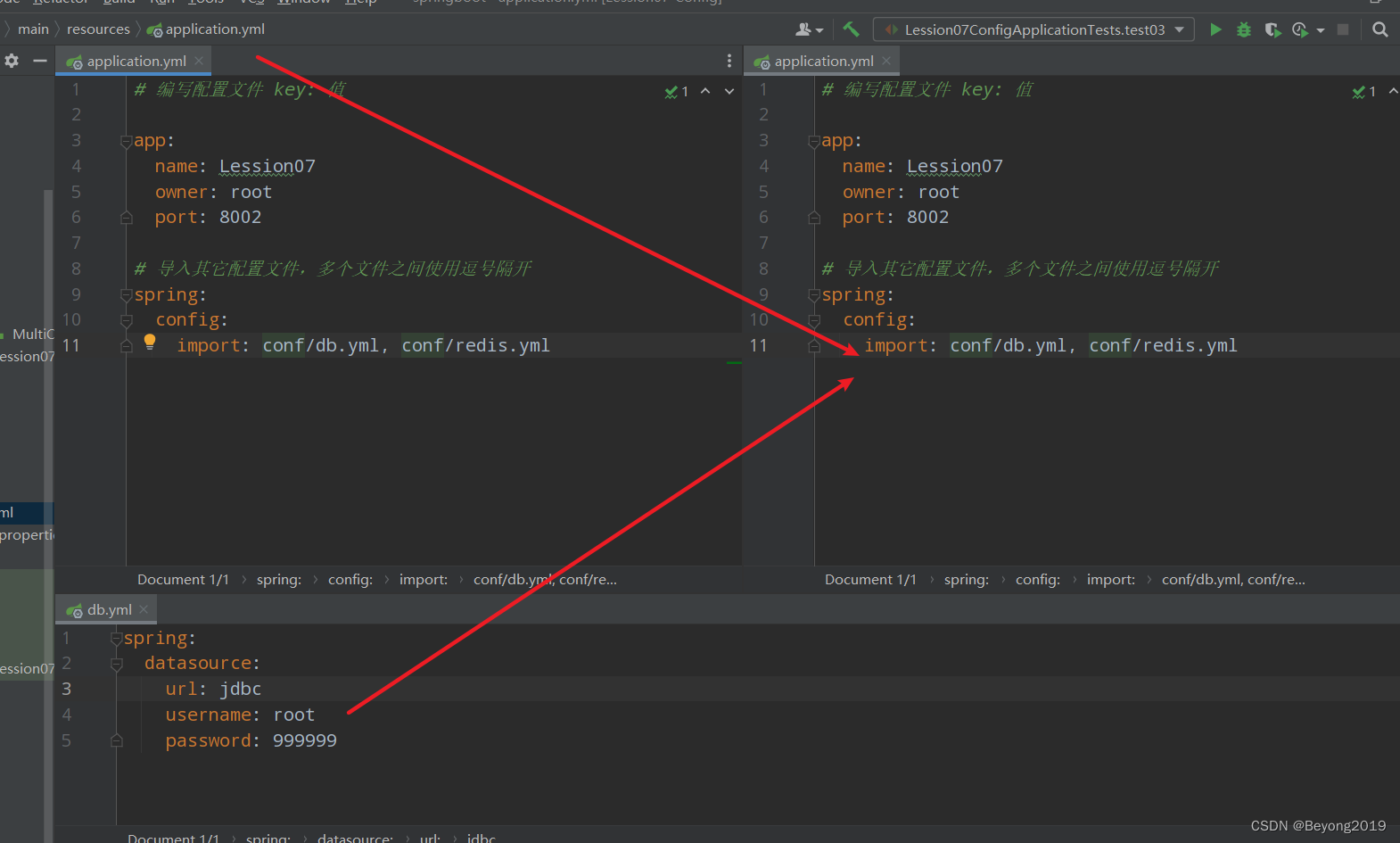Click port 8002 in right editor
Image resolution: width=1400 pixels, height=843 pixels.
click(x=927, y=218)
